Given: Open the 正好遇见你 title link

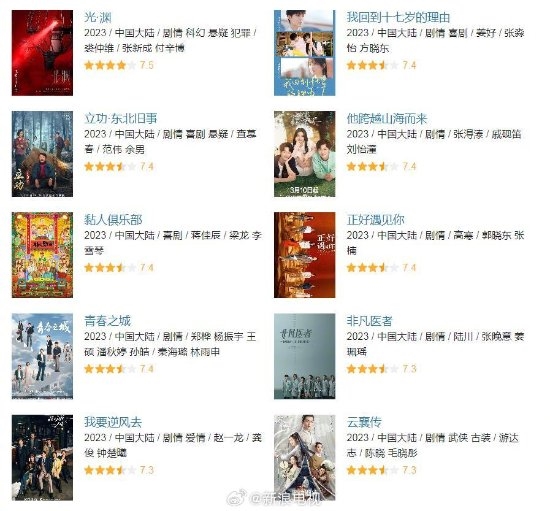Looking at the screenshot, I should 375,220.
